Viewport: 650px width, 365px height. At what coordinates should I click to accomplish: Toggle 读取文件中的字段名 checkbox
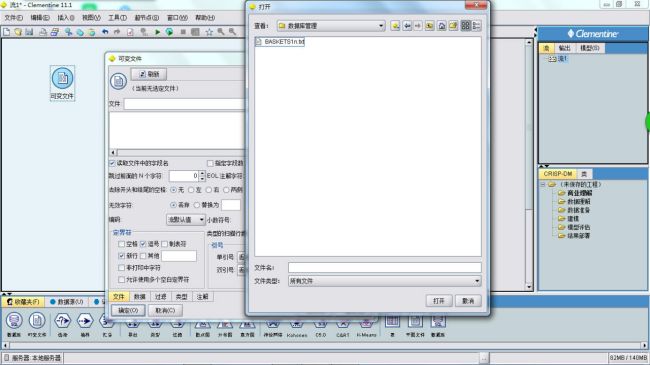(x=112, y=163)
